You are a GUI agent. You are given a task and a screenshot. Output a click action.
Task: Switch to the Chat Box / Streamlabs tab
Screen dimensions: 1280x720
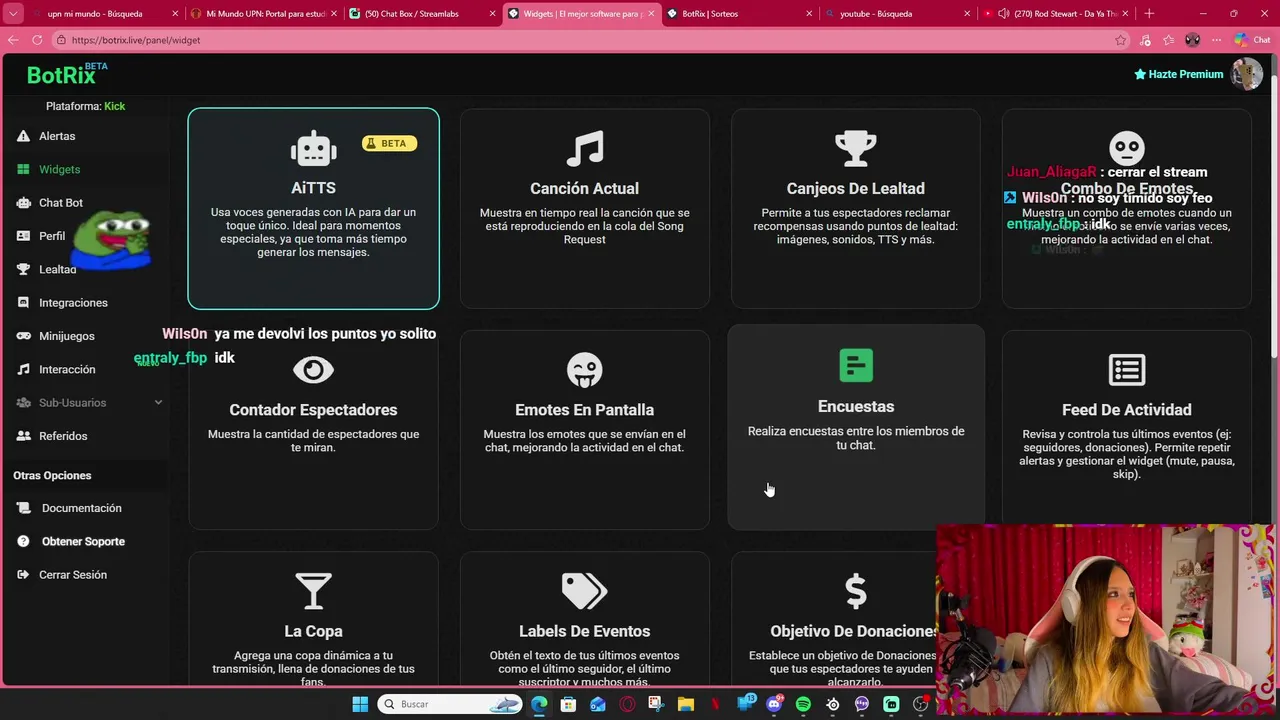[x=422, y=14]
